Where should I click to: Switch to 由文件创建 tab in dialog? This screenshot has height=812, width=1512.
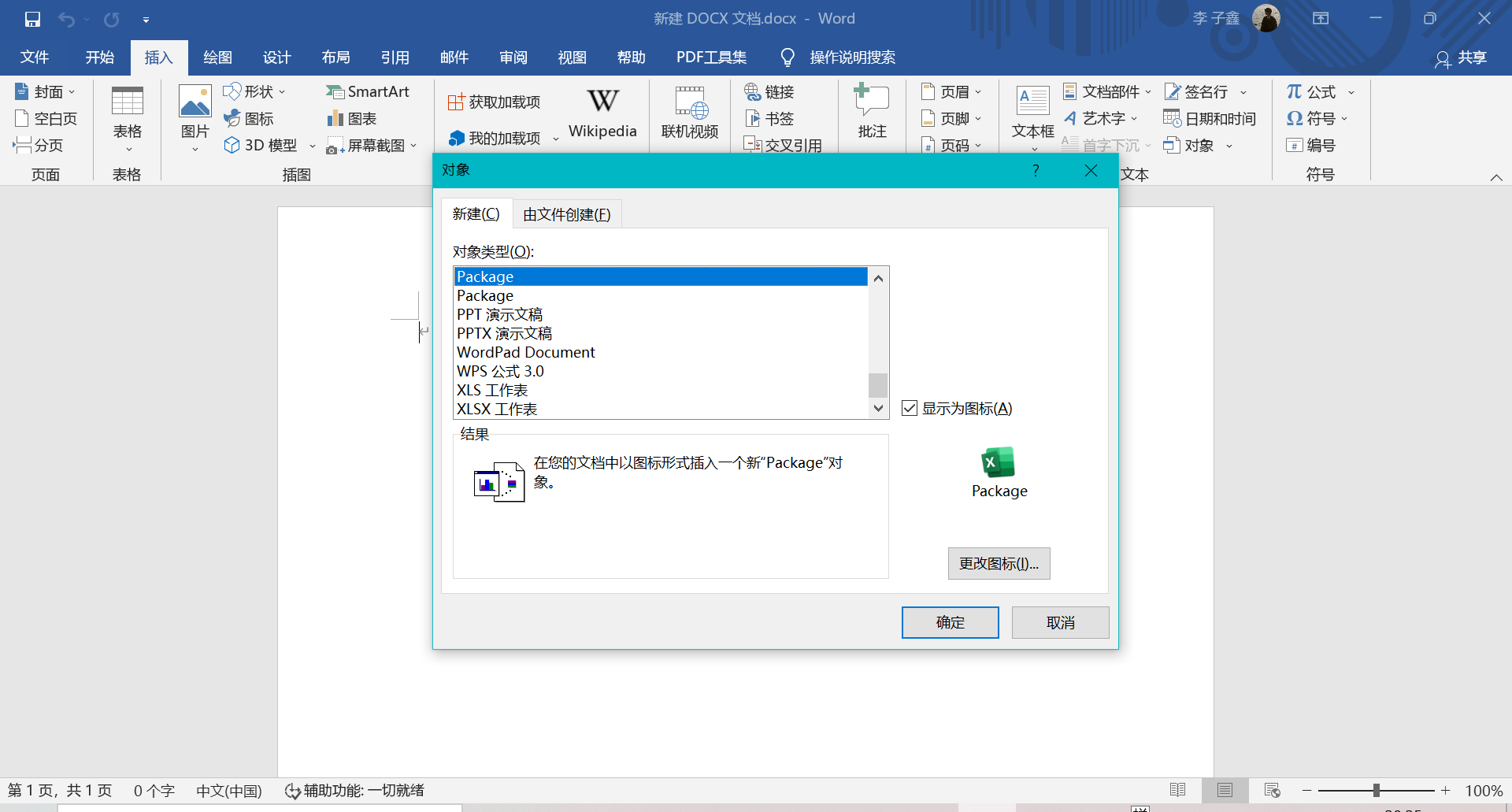[x=567, y=214]
